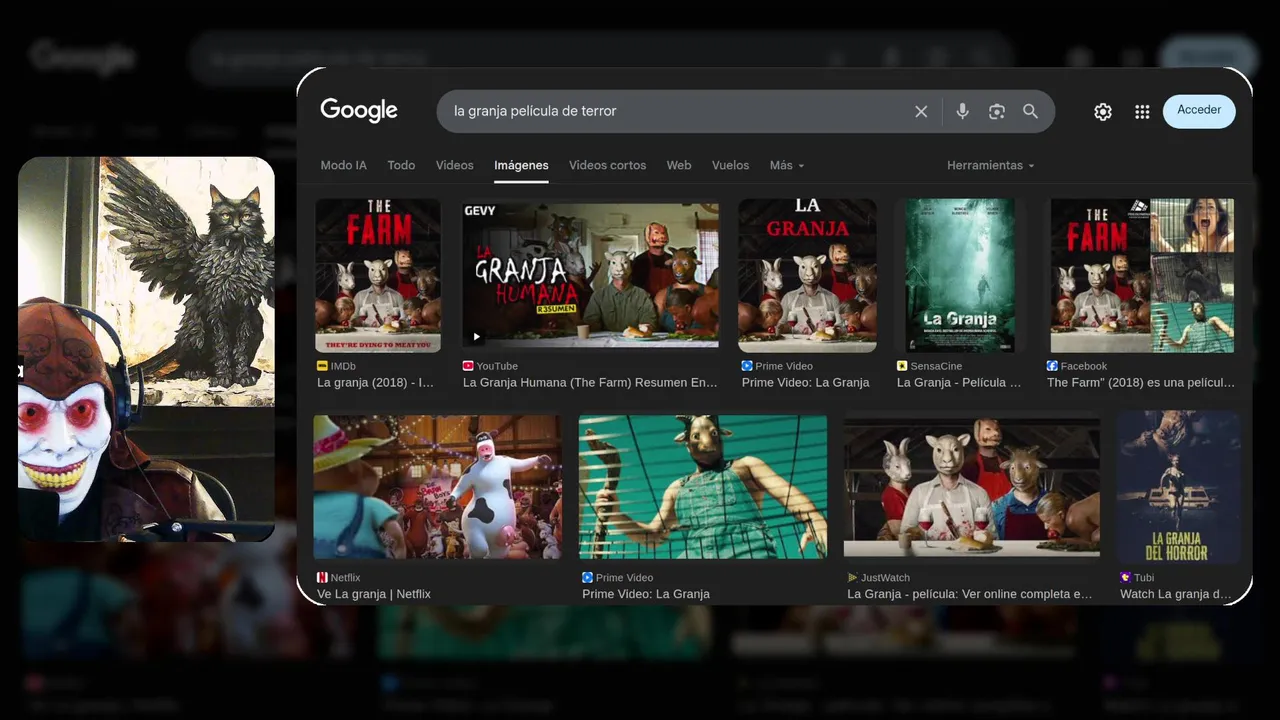Switch to the Videos tab
Viewport: 1280px width, 720px height.
pyautogui.click(x=455, y=165)
